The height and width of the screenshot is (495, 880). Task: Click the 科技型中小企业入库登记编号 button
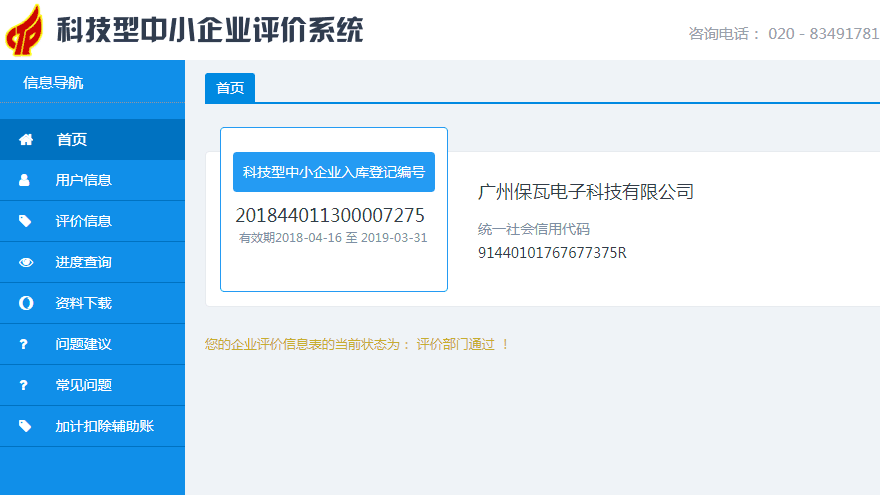point(334,172)
